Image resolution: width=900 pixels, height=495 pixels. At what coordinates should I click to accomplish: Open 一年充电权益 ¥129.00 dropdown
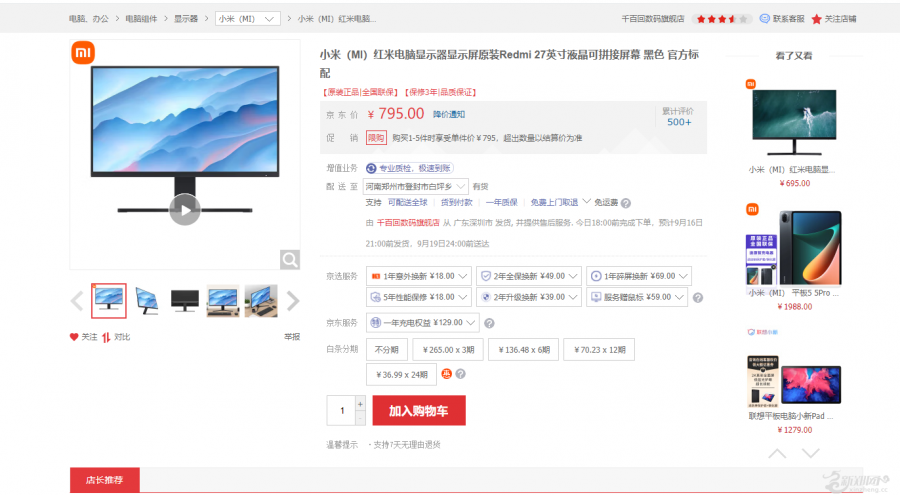pos(422,323)
